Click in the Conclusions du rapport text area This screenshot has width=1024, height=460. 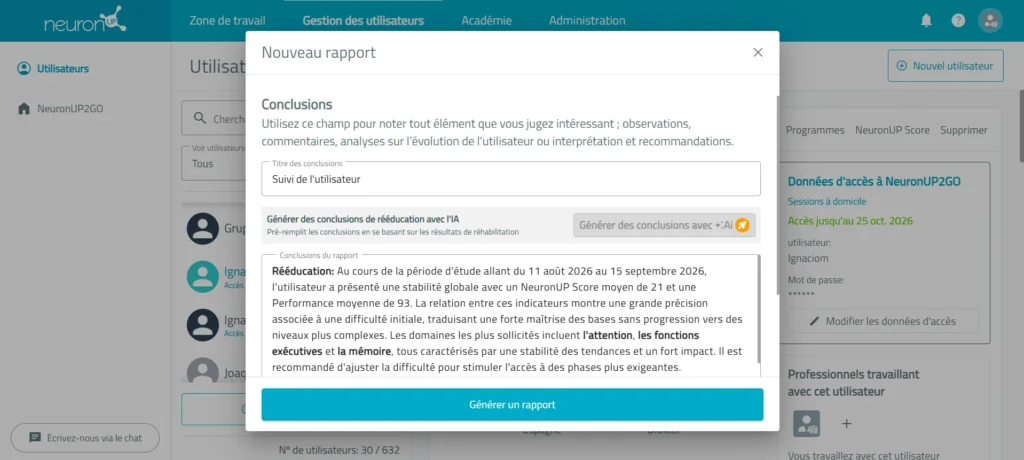point(509,316)
